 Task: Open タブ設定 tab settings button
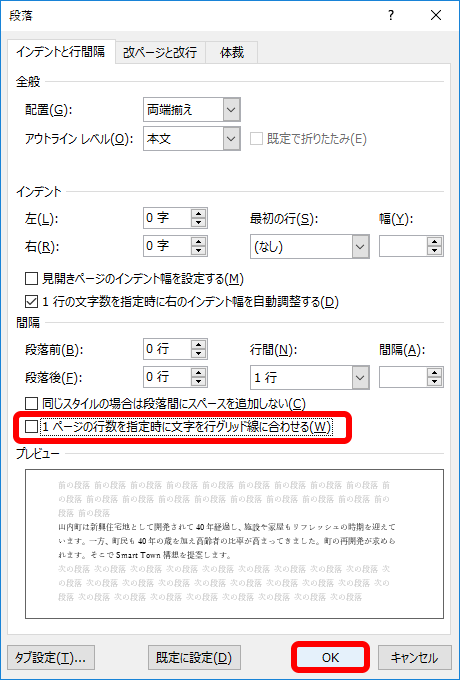coord(51,657)
